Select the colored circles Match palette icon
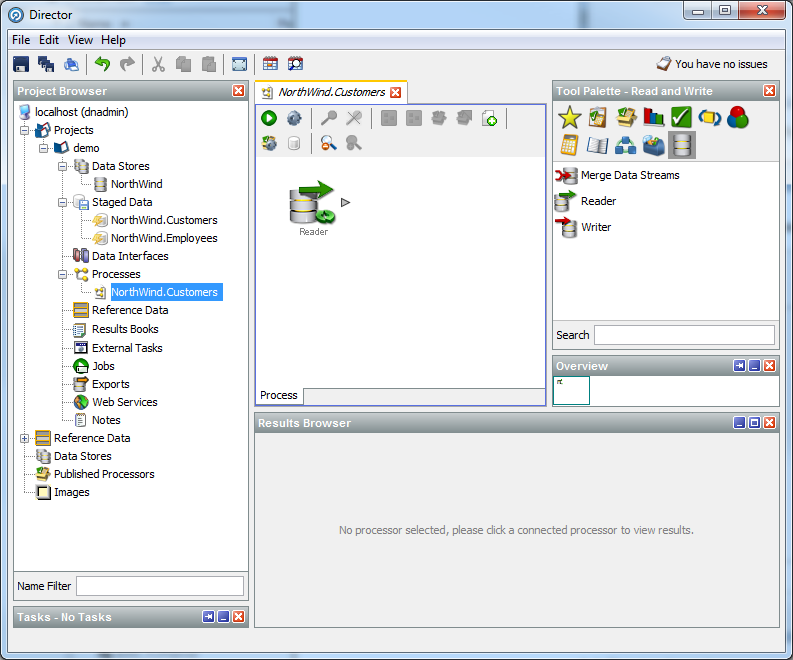 (737, 117)
